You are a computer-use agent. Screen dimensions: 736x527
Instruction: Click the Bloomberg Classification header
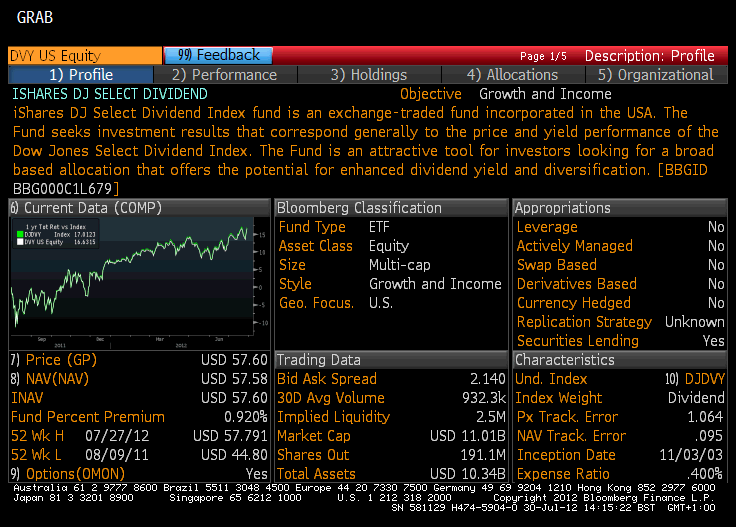pos(361,208)
